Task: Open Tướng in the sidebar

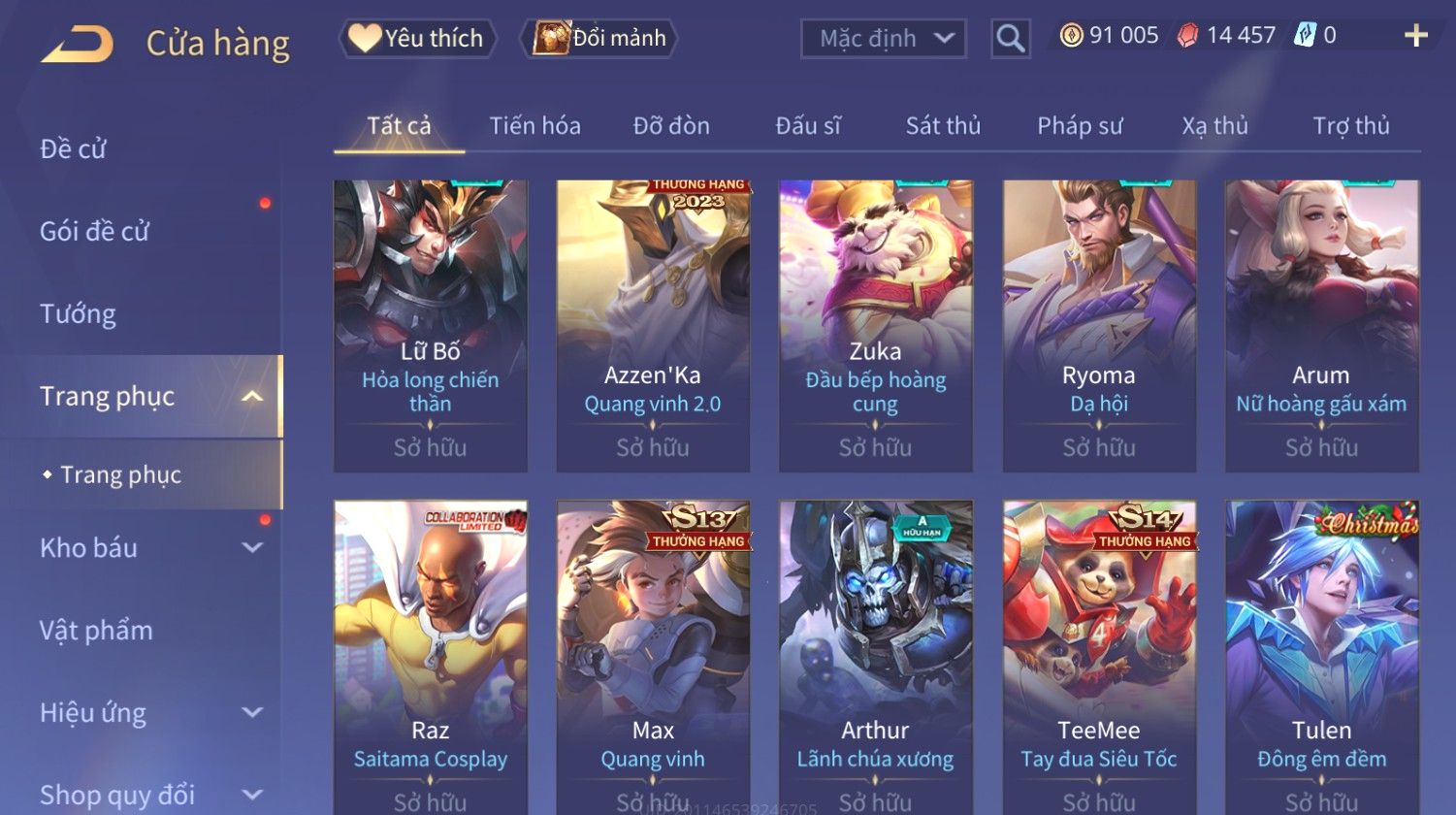Action: [78, 313]
